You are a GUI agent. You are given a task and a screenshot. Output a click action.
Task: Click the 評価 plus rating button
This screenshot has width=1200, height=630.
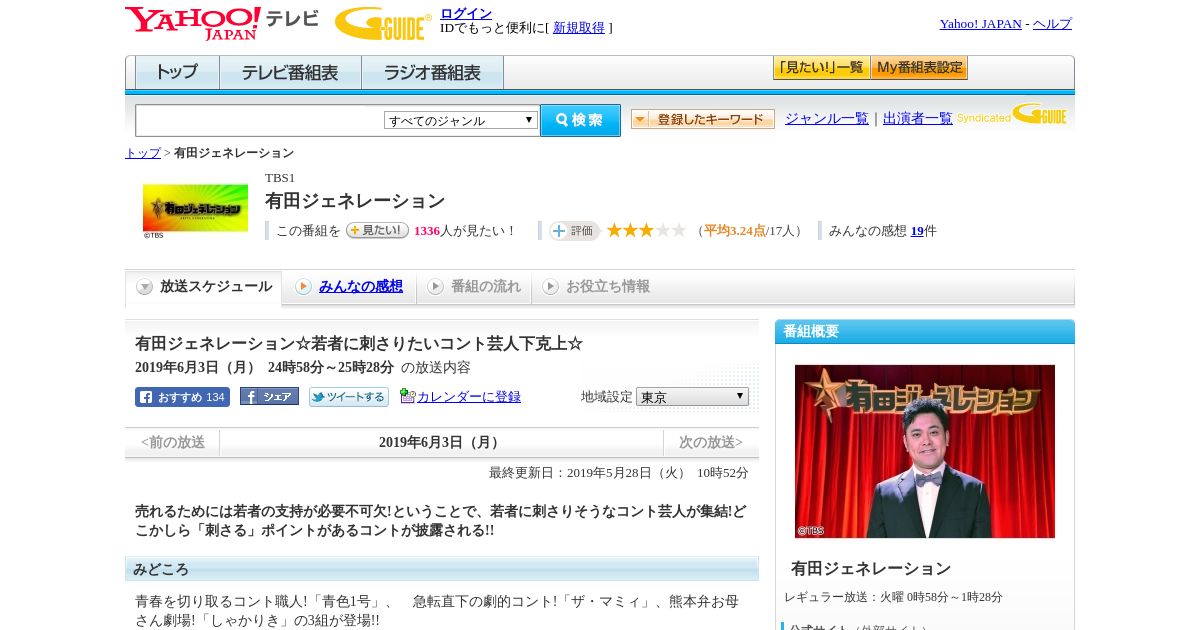click(574, 231)
